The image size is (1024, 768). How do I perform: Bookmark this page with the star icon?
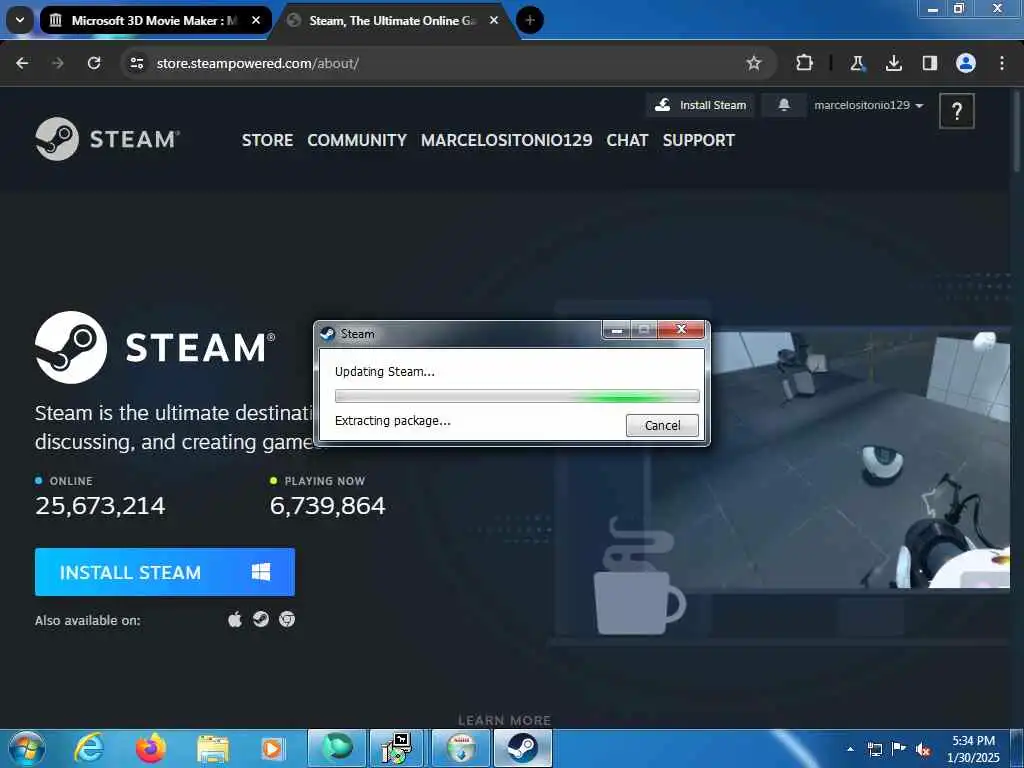754,63
